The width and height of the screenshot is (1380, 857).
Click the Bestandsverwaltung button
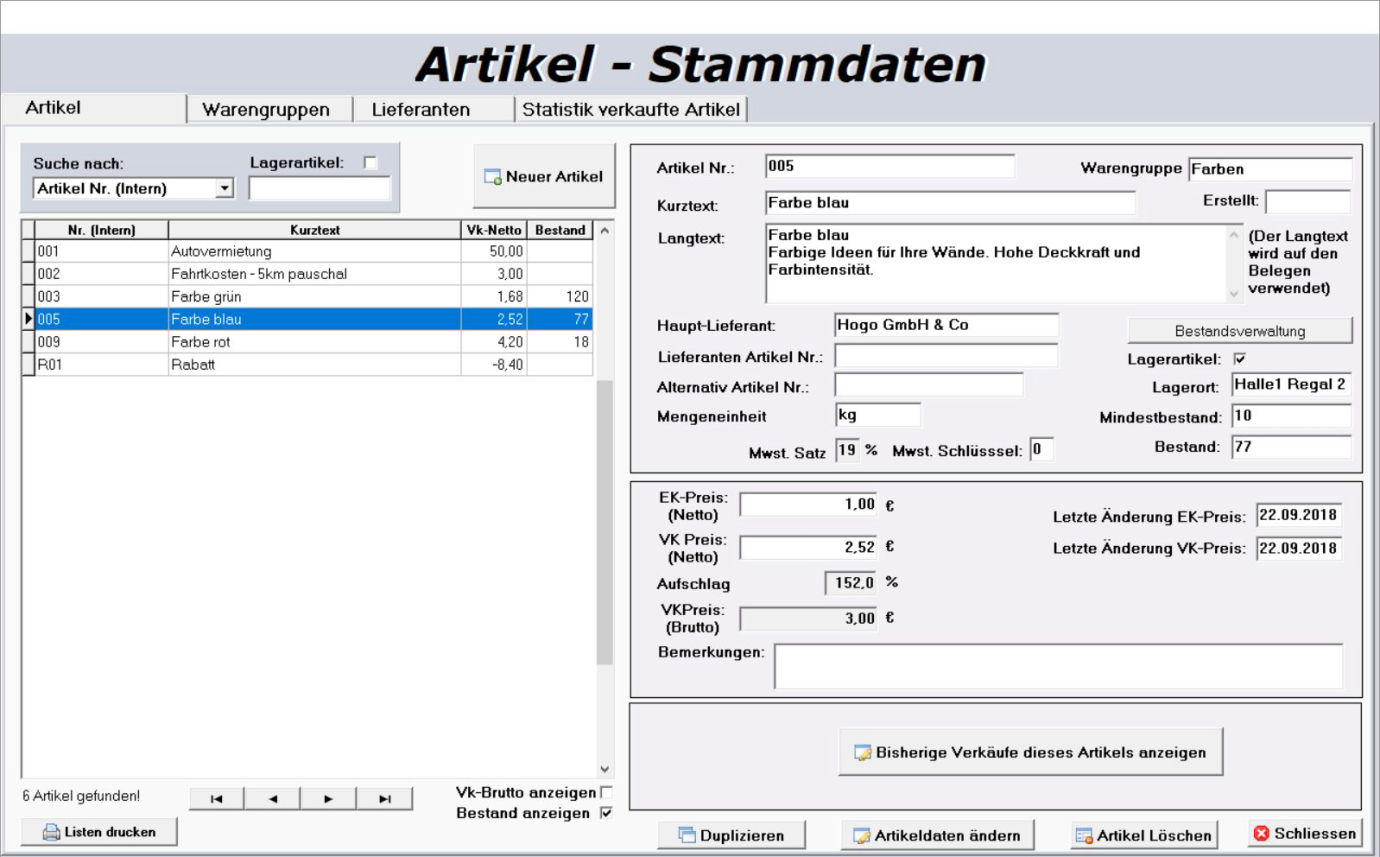pos(1239,330)
